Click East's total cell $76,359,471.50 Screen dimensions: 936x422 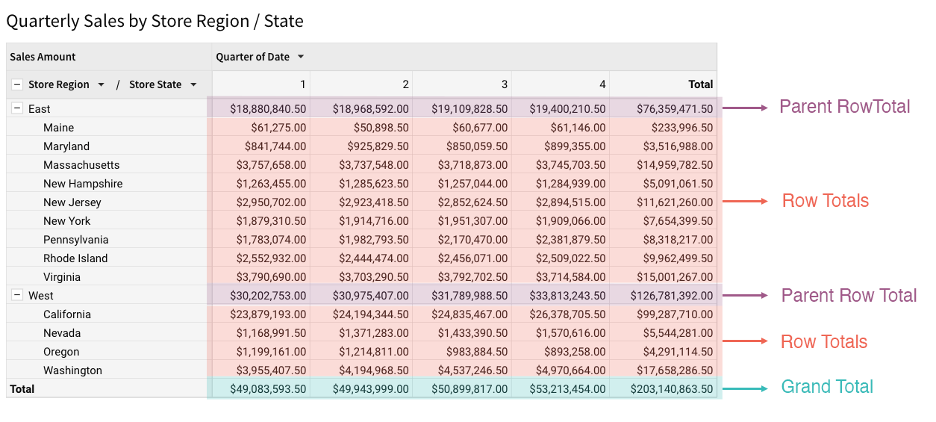point(669,109)
